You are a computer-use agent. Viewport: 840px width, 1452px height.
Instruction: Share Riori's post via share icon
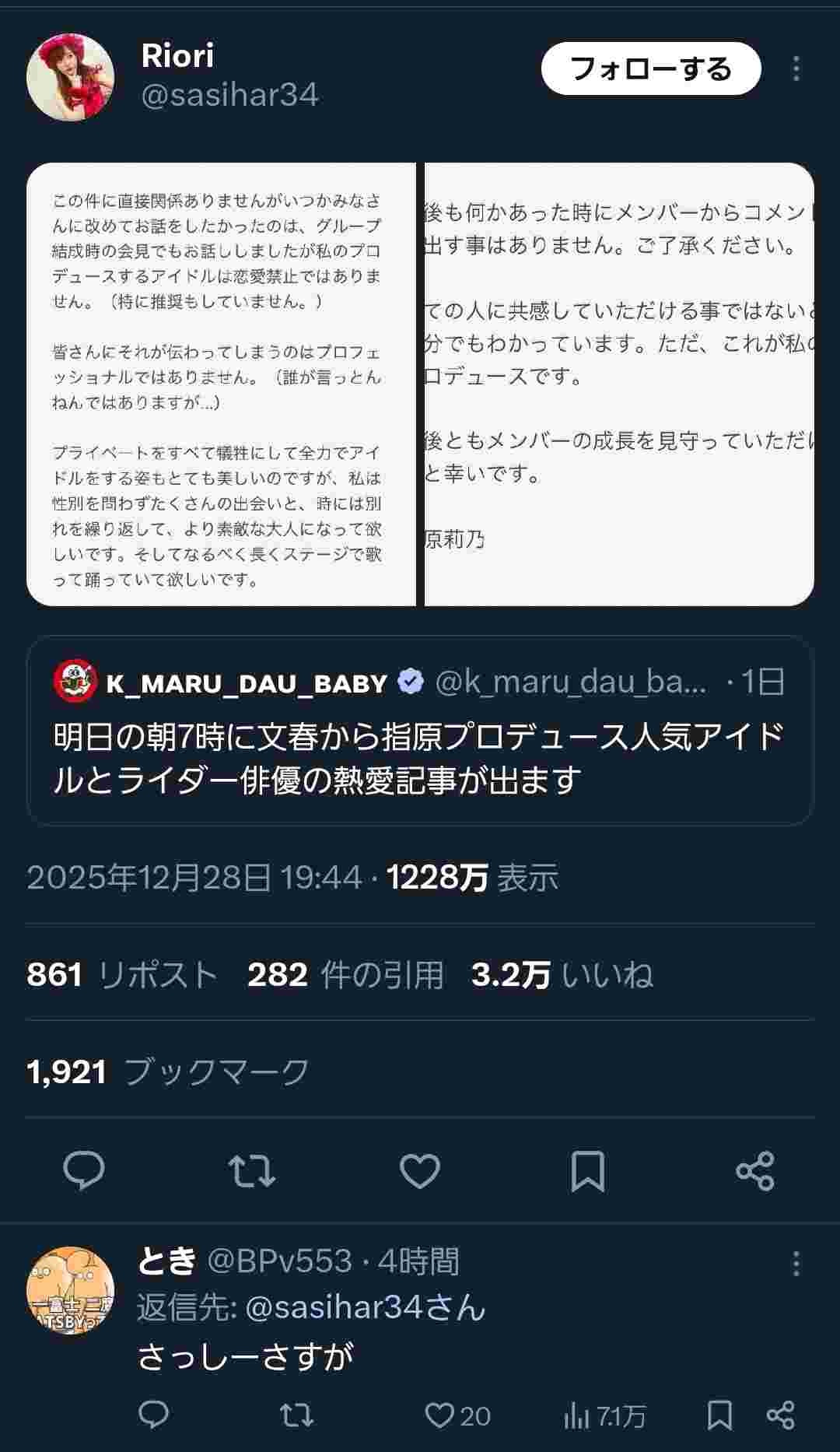click(x=755, y=1170)
